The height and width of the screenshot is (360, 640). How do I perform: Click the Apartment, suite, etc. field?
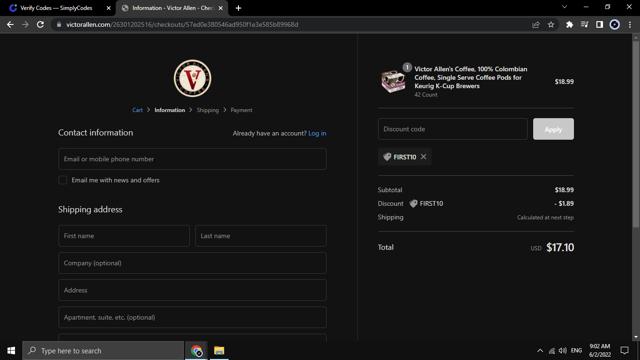tap(192, 318)
